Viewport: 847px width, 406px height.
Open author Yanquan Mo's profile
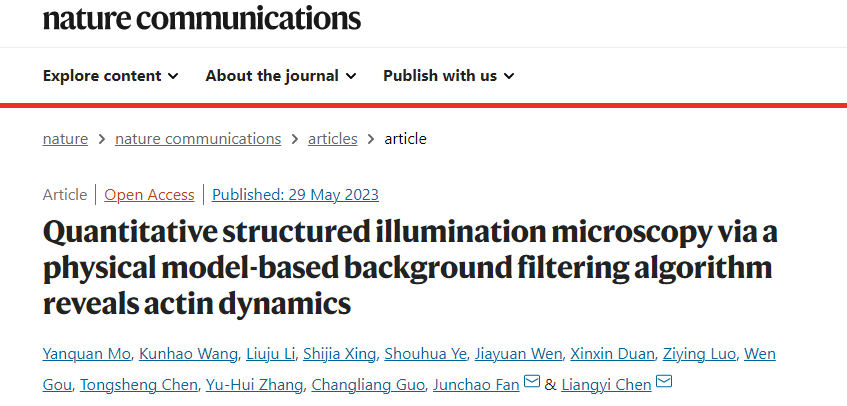(86, 354)
